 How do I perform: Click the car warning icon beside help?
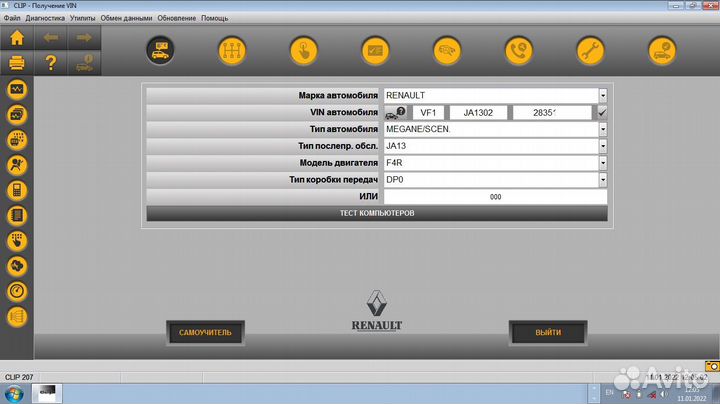[84, 62]
